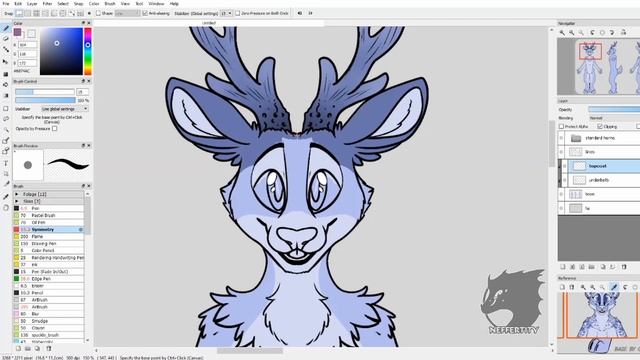Open the Brush Control Stabilizer dropdown
Screen dimensions: 640x360
coord(65,109)
